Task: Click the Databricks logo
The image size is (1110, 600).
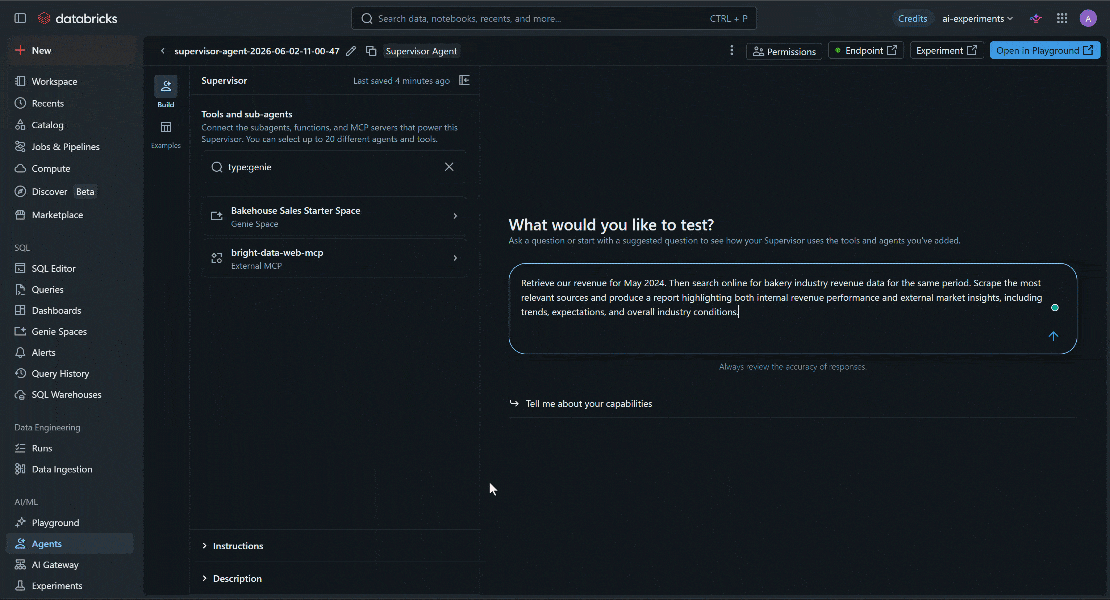Action: pos(78,18)
